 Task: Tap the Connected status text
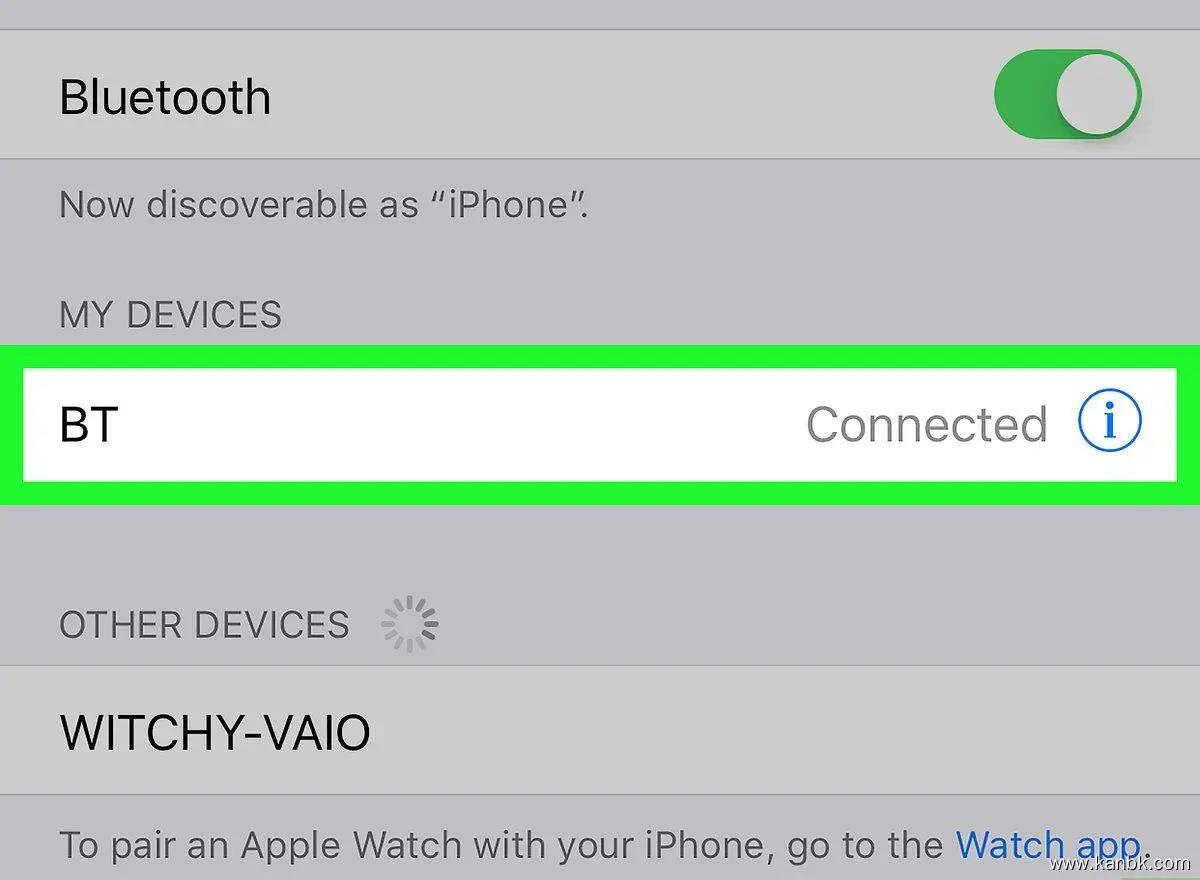point(926,424)
